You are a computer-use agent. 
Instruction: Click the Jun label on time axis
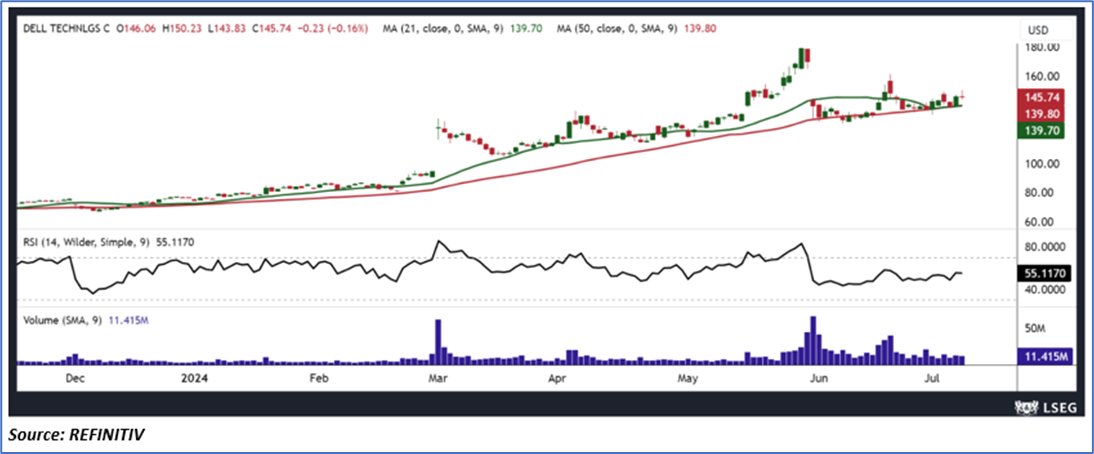tap(819, 379)
